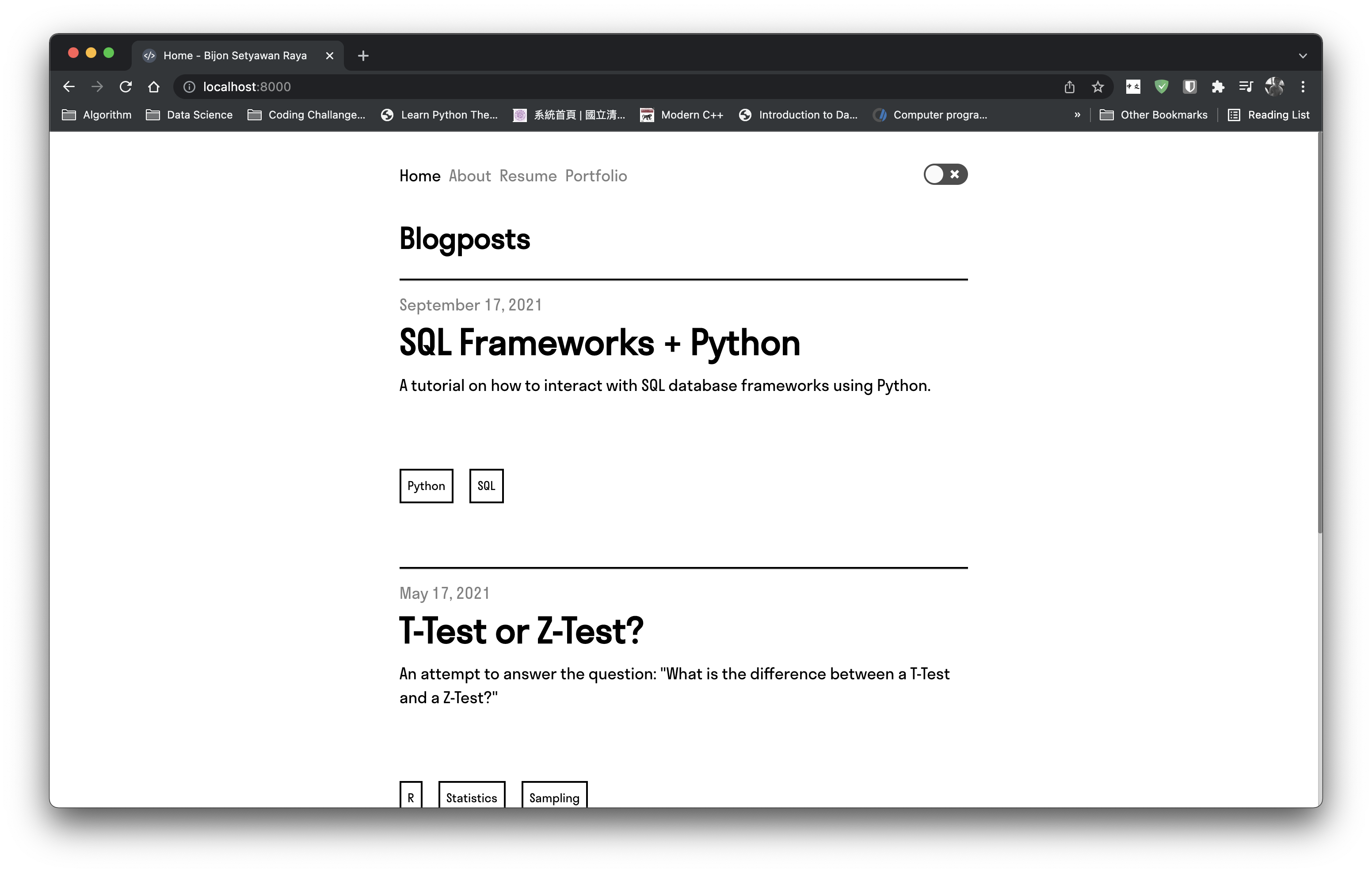This screenshot has height=873, width=1372.
Task: Select the Statistics tag
Action: [471, 798]
